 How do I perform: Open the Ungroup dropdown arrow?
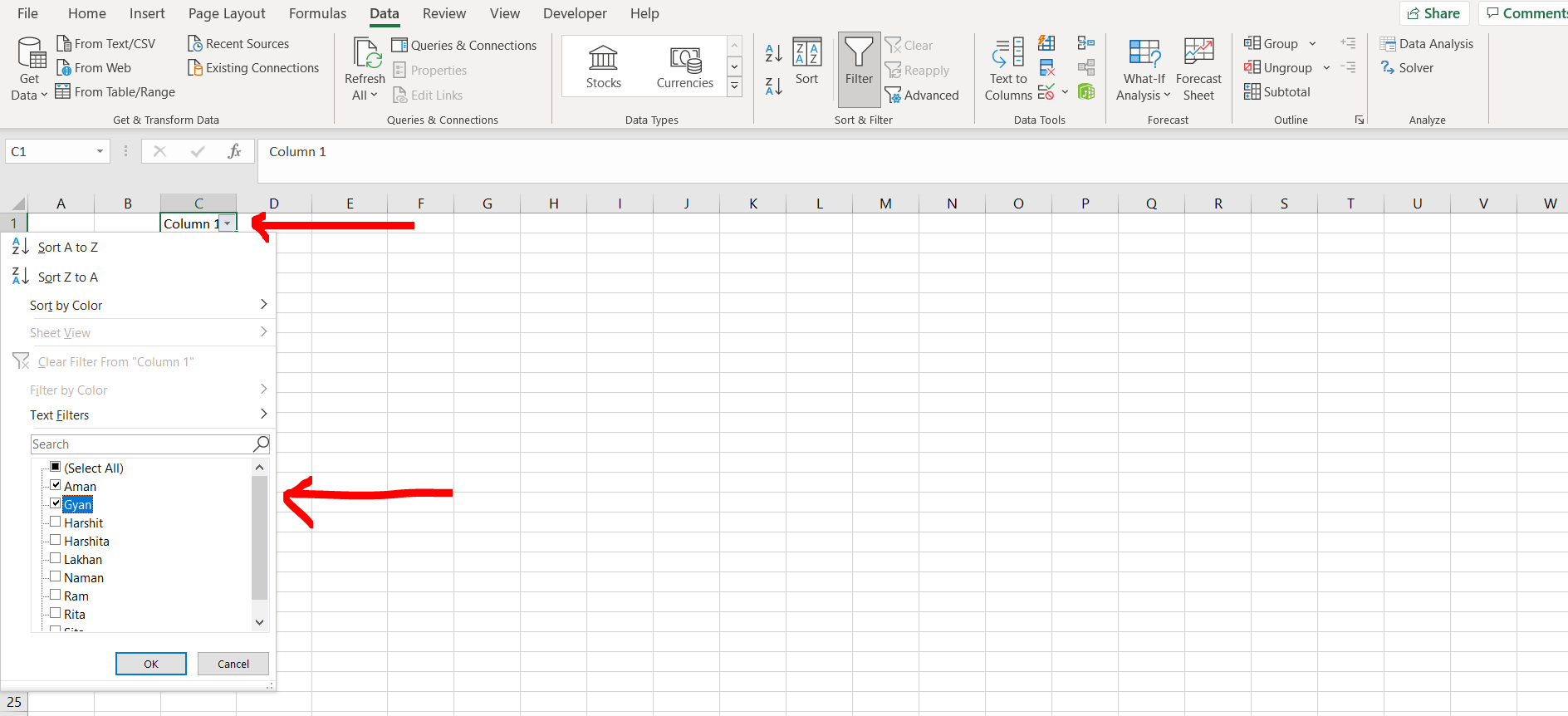tap(1326, 68)
